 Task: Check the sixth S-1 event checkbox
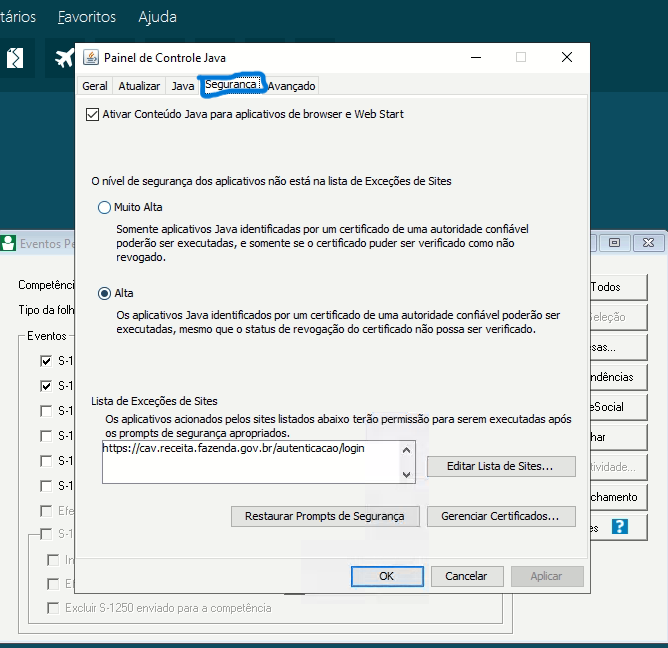click(x=46, y=486)
